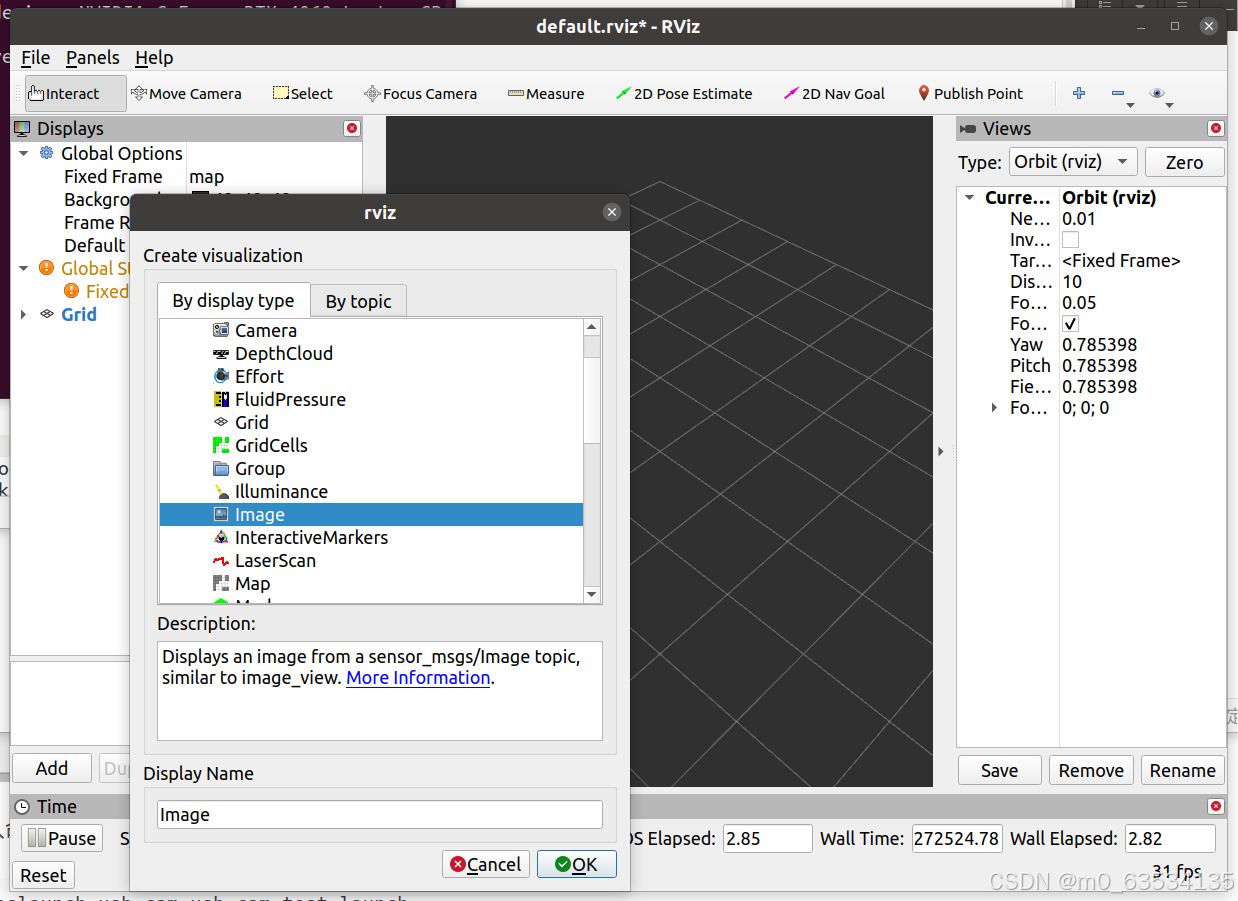Image resolution: width=1238 pixels, height=901 pixels.
Task: Switch to the By topic tab
Action: pos(358,302)
